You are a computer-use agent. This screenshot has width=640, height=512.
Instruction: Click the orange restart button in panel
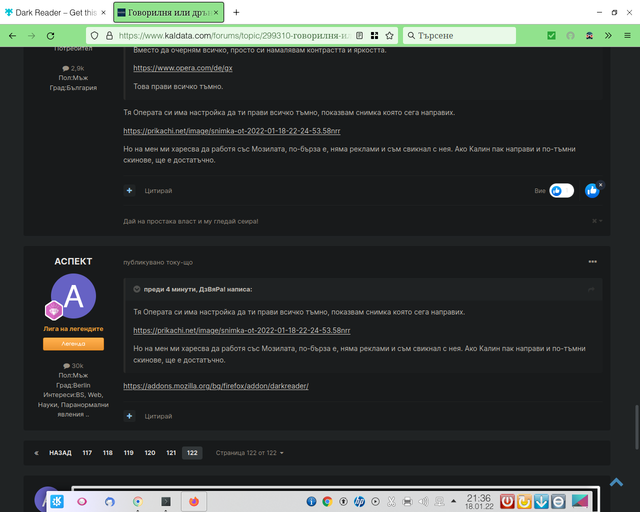524,501
